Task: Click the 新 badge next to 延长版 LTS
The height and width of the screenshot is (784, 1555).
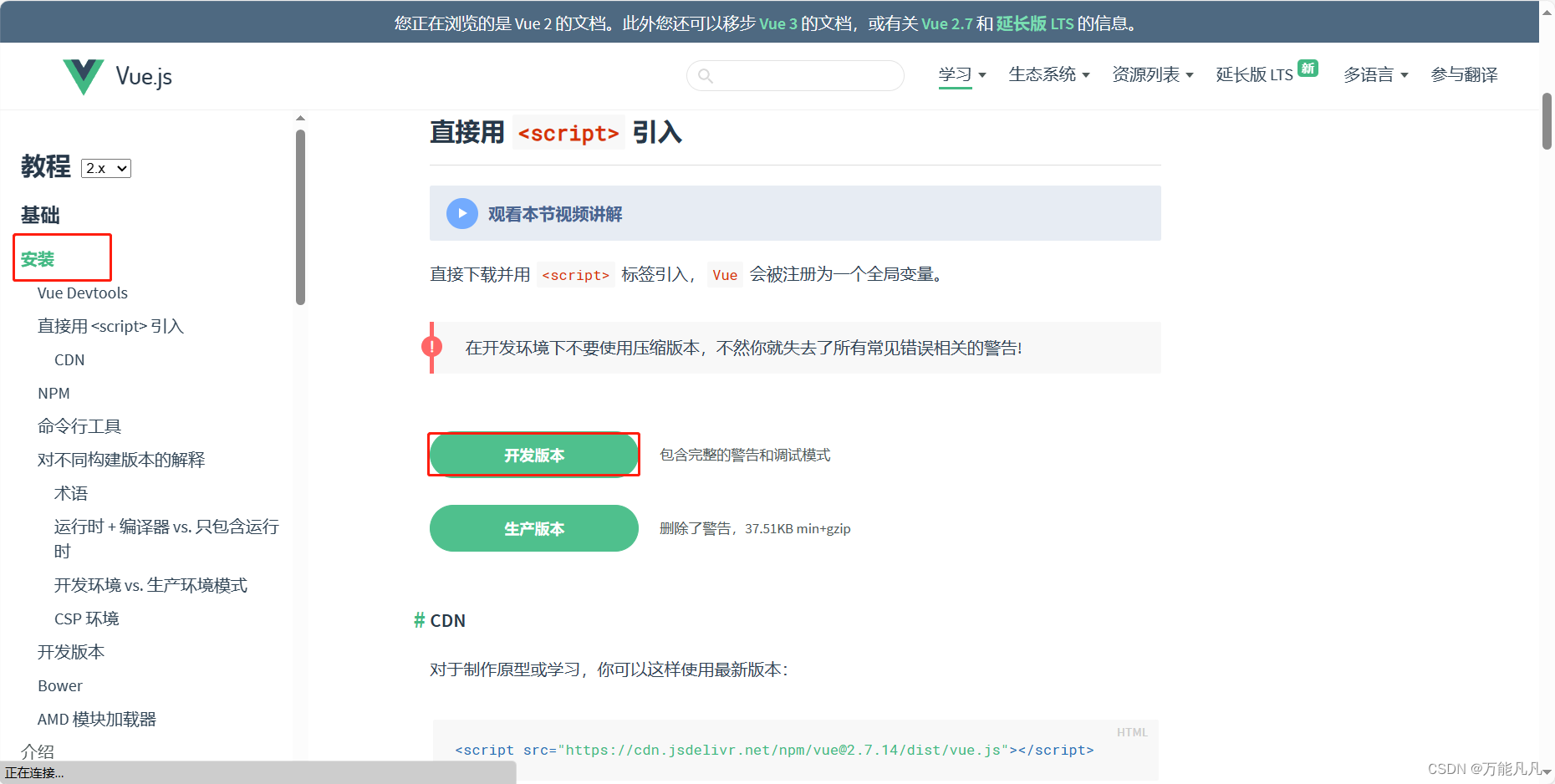Action: [1308, 67]
